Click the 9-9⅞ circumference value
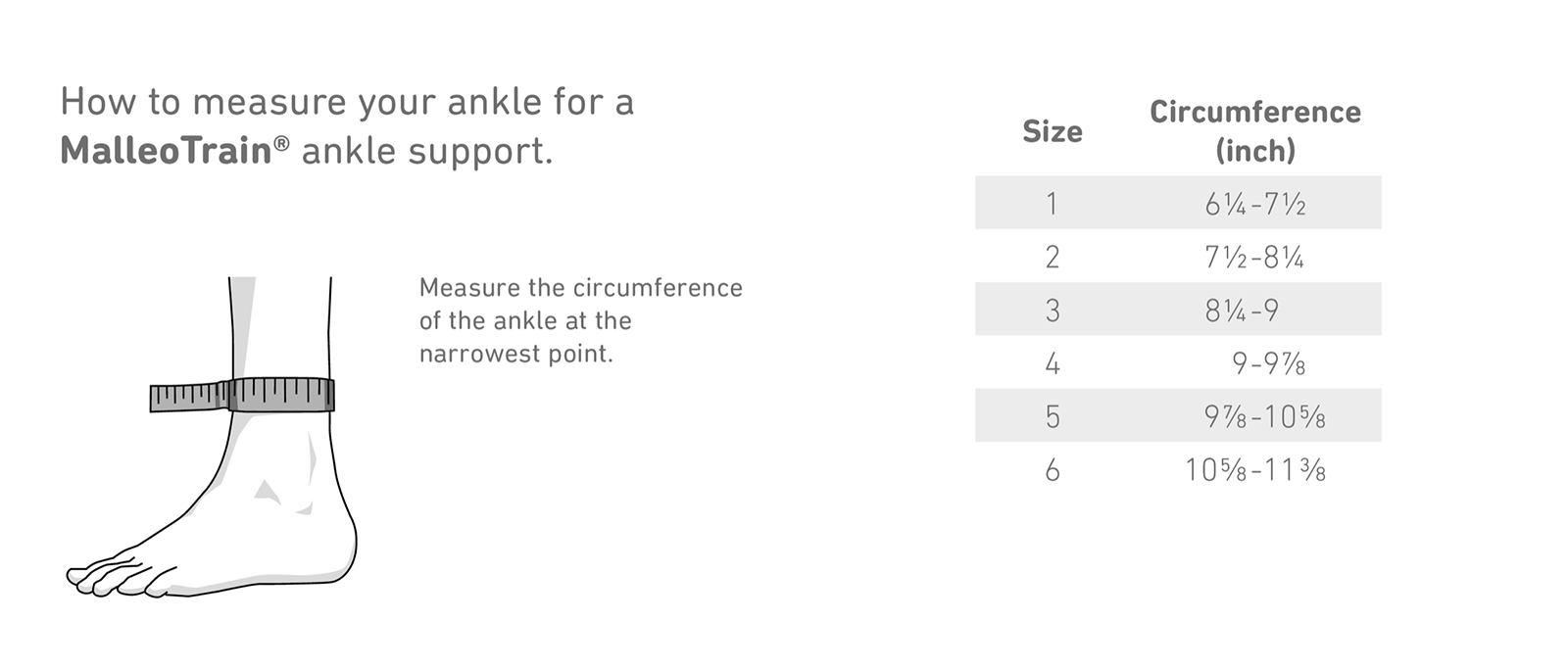This screenshot has width=1568, height=670. [x=1268, y=364]
